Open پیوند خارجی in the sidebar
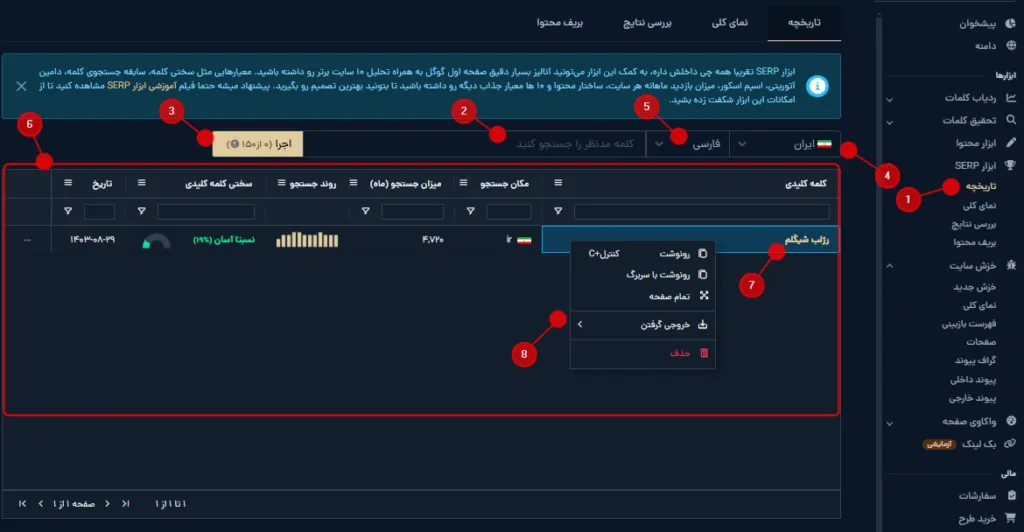The height and width of the screenshot is (532, 1024). pos(972,398)
